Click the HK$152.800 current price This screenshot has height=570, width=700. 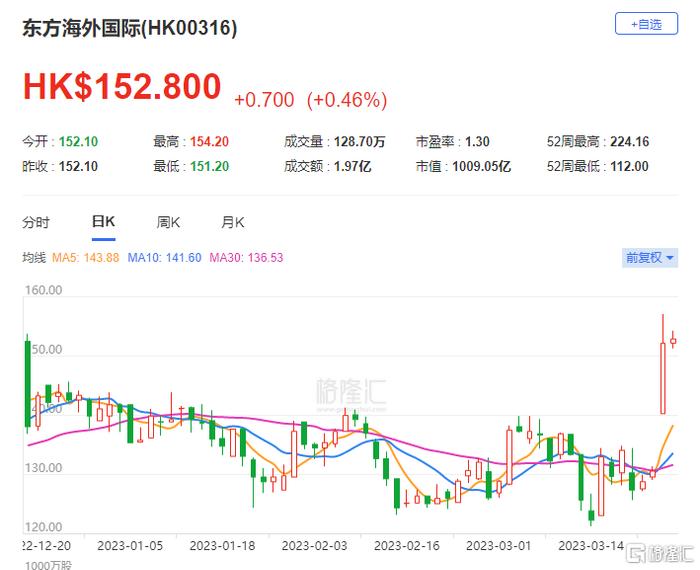coord(122,86)
